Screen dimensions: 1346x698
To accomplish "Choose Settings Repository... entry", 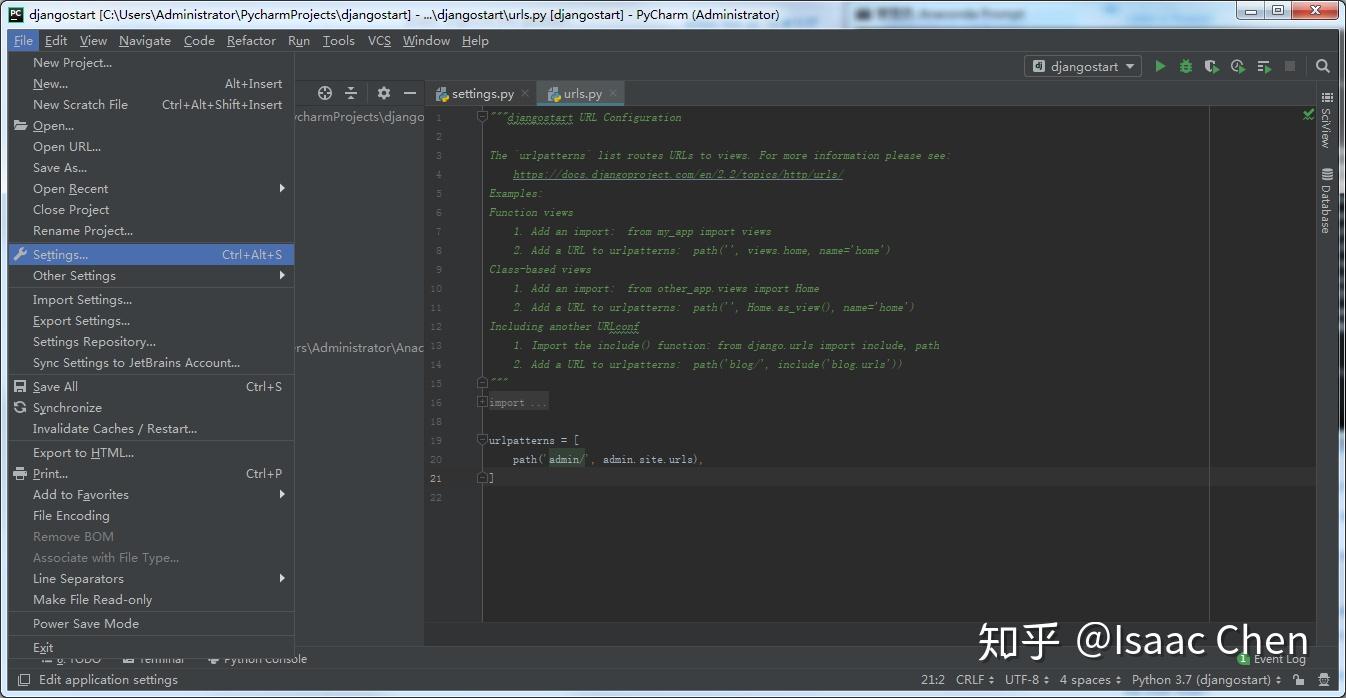I will tap(151, 342).
